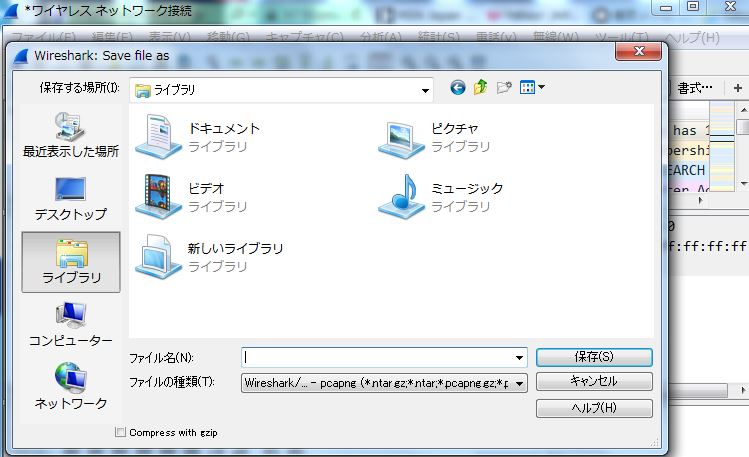Screen dimensions: 749x457
Task: Open the ビデオ library
Action: click(191, 196)
